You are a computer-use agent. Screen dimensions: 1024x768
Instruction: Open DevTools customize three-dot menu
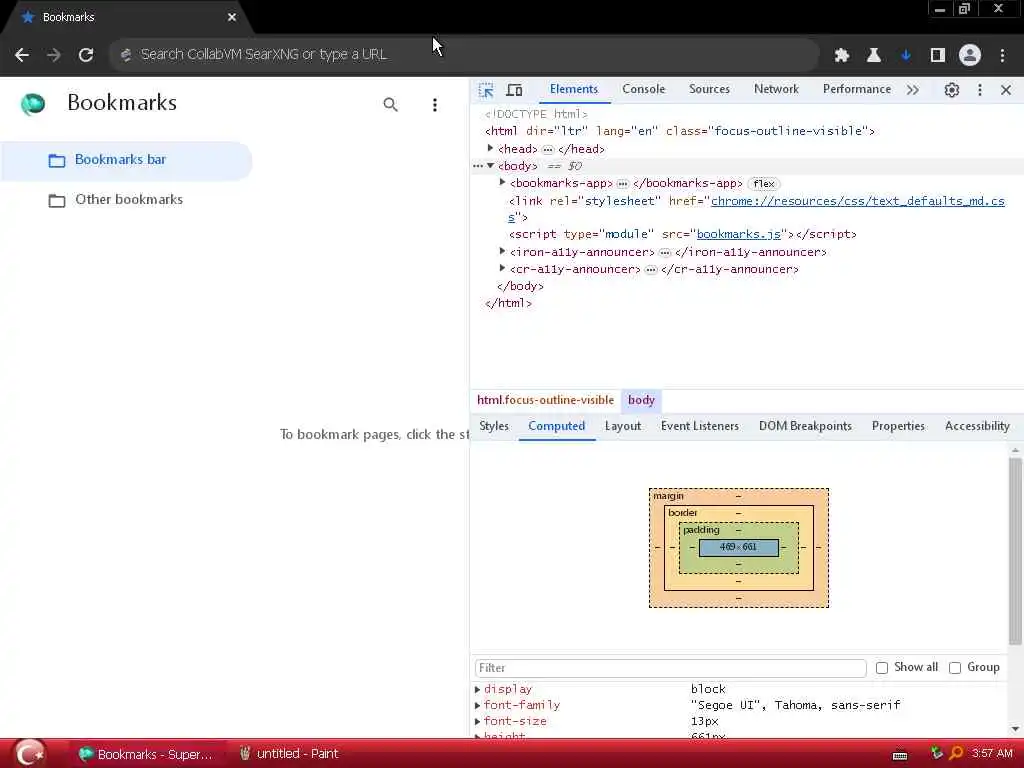(x=980, y=90)
